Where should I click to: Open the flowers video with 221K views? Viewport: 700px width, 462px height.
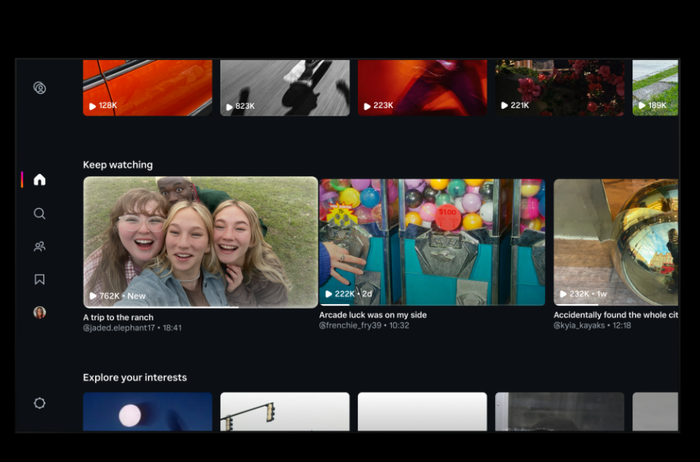(x=560, y=88)
